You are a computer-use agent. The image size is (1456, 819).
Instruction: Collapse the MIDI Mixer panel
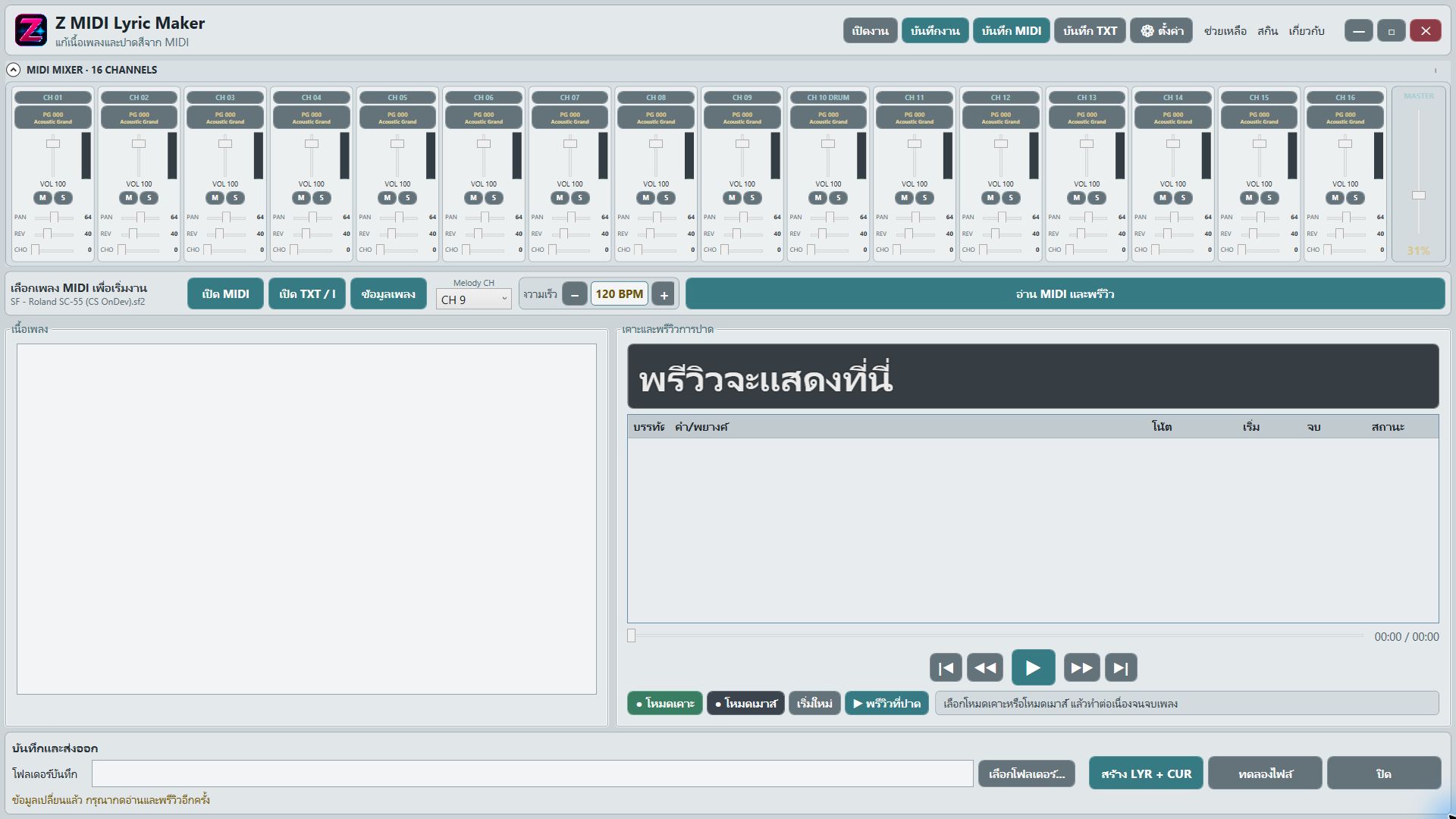[13, 70]
